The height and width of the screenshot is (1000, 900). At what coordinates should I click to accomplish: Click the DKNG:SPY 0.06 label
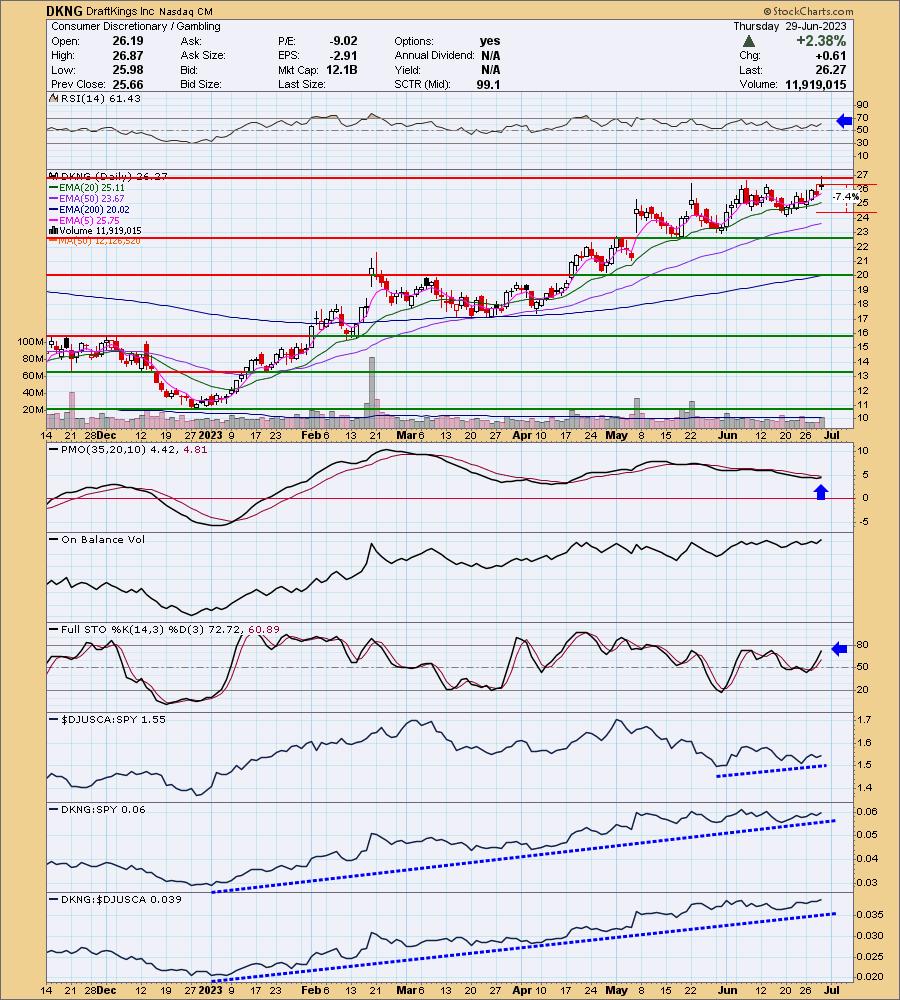tap(103, 809)
